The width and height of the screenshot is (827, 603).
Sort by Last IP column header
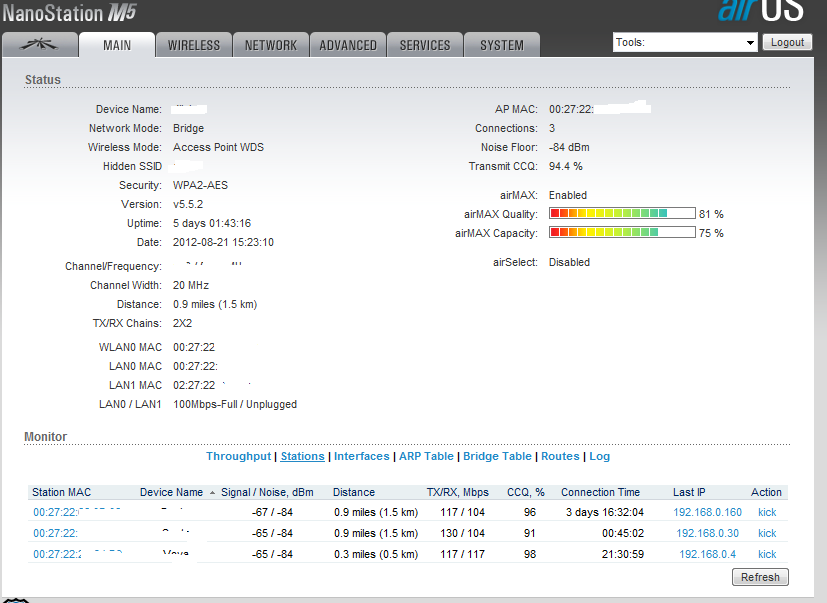coord(689,492)
